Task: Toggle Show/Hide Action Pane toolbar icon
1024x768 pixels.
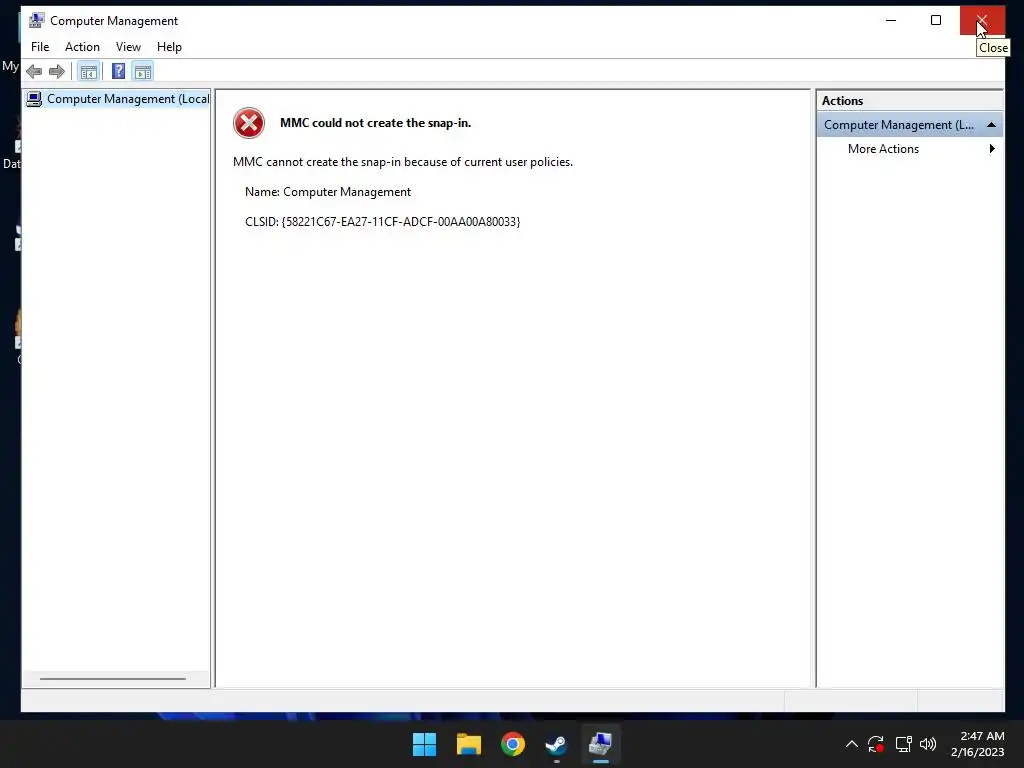Action: 143,71
